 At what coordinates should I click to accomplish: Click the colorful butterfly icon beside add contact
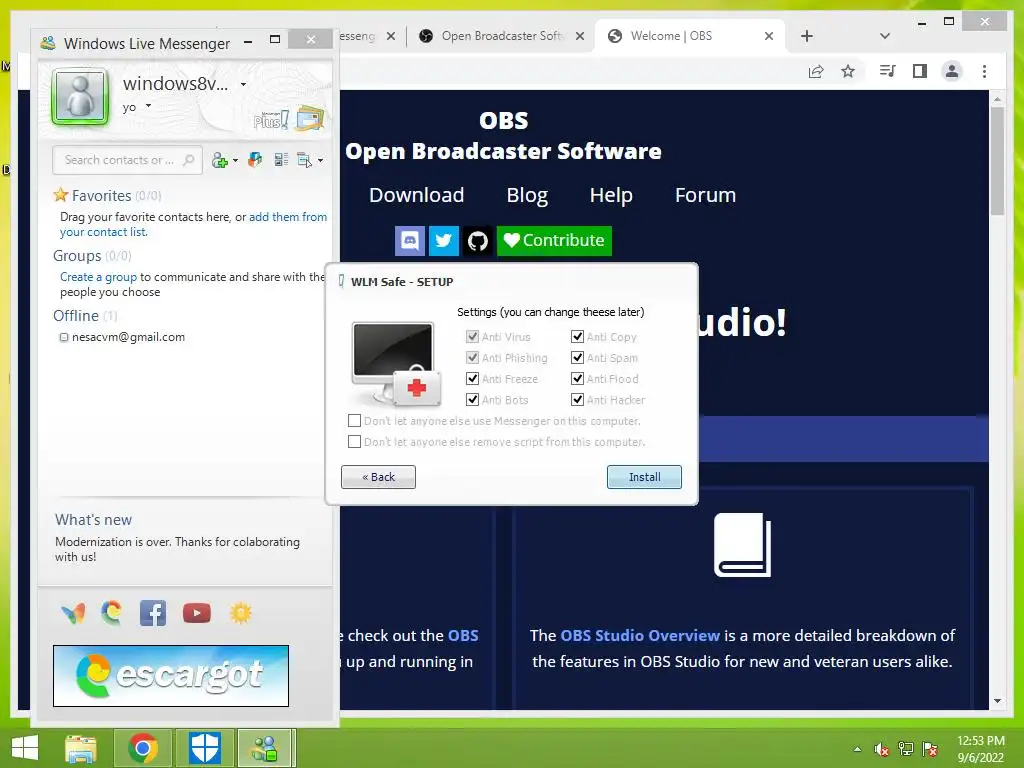(x=255, y=160)
